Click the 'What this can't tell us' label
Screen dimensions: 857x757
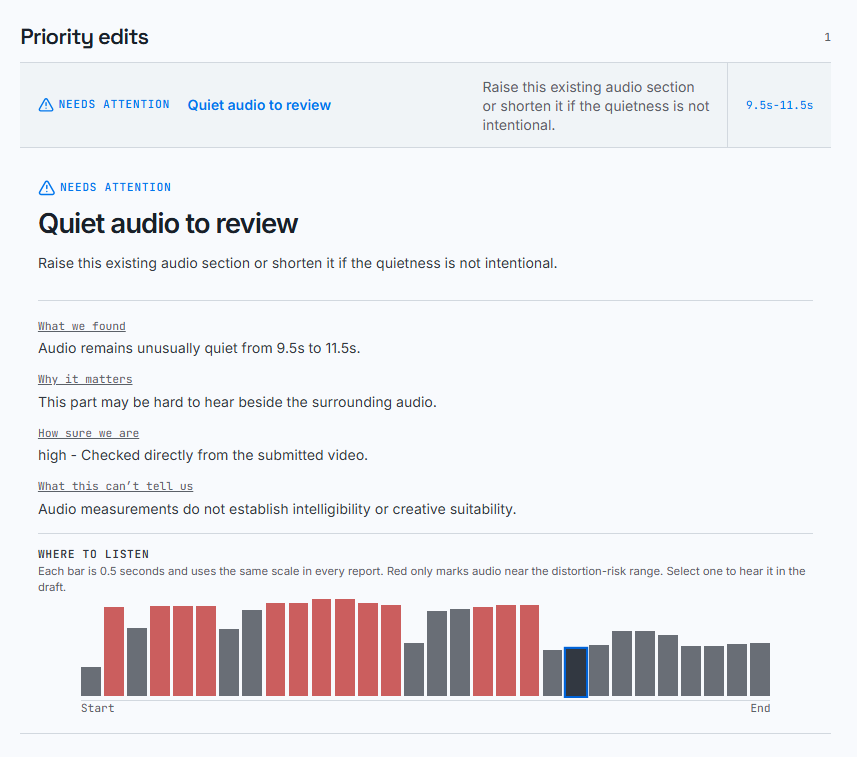click(x=115, y=486)
